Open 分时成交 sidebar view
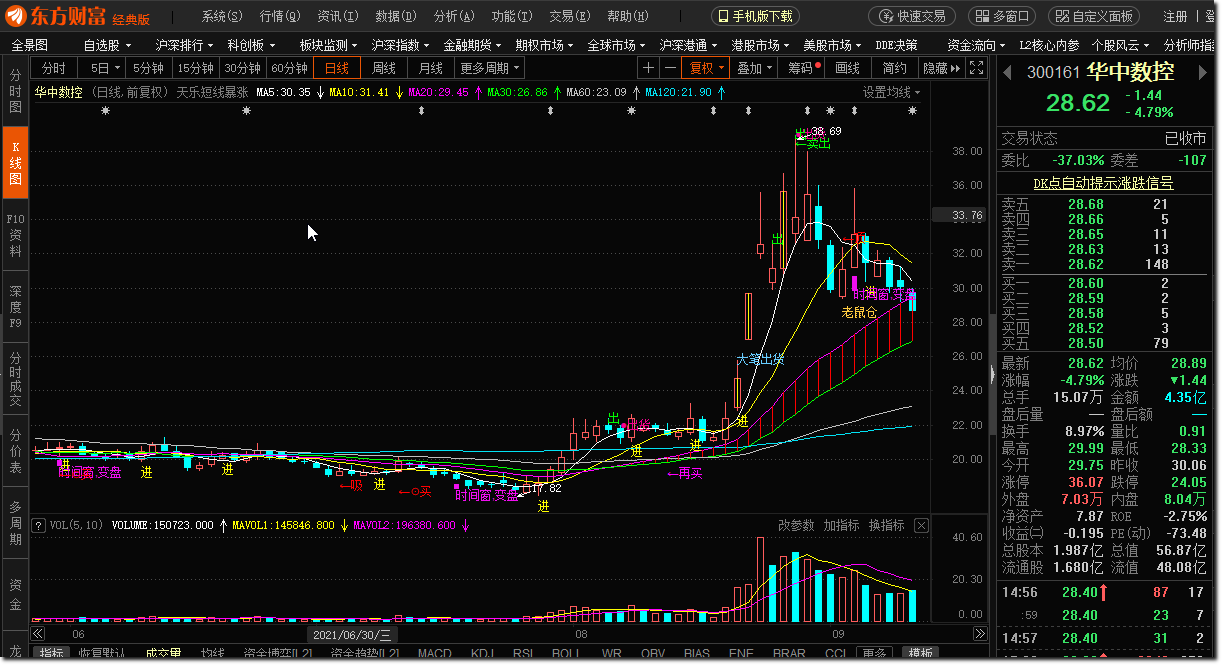This screenshot has width=1223, height=665. tap(15, 379)
